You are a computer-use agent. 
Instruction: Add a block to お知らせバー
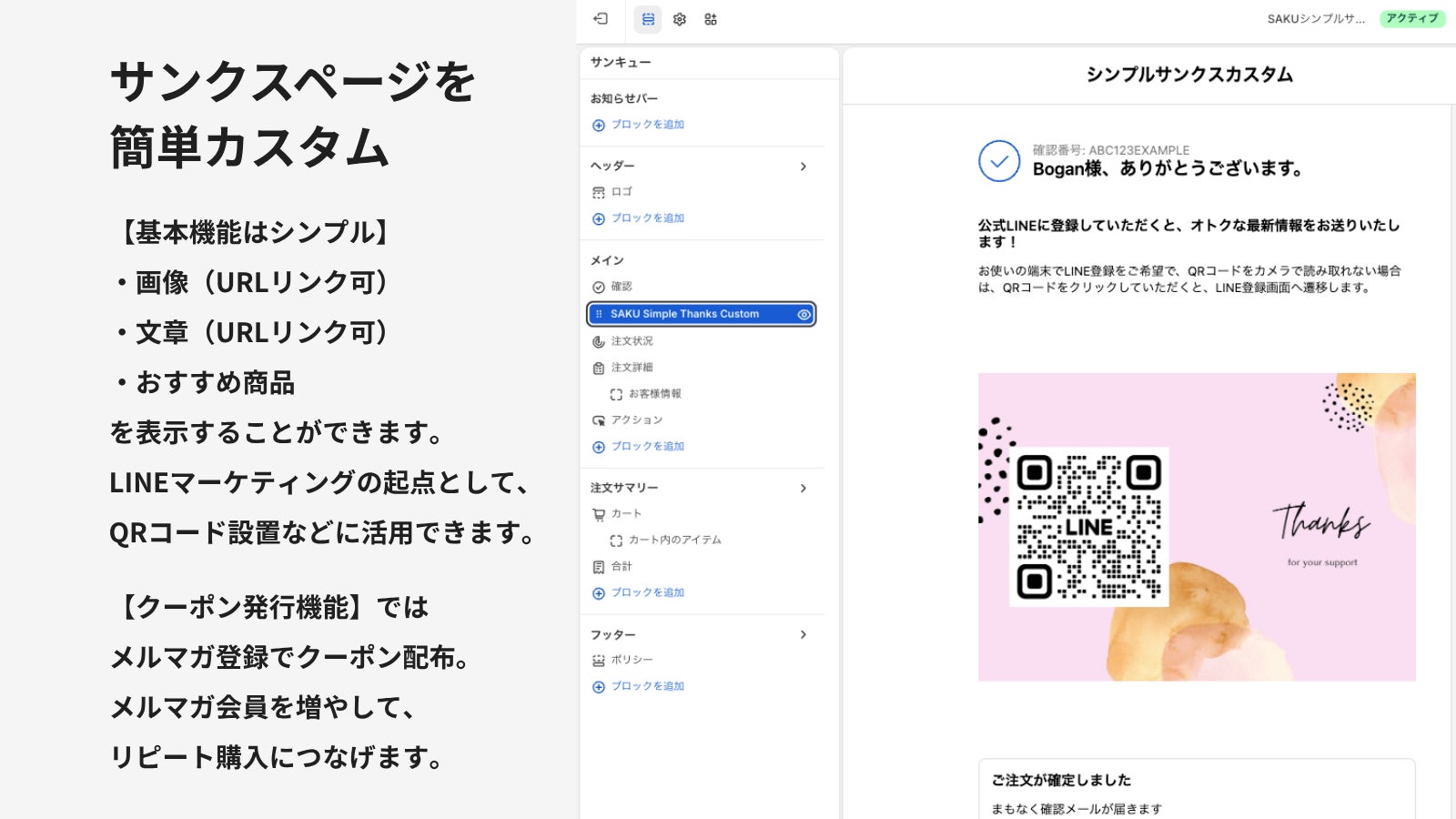coord(647,125)
